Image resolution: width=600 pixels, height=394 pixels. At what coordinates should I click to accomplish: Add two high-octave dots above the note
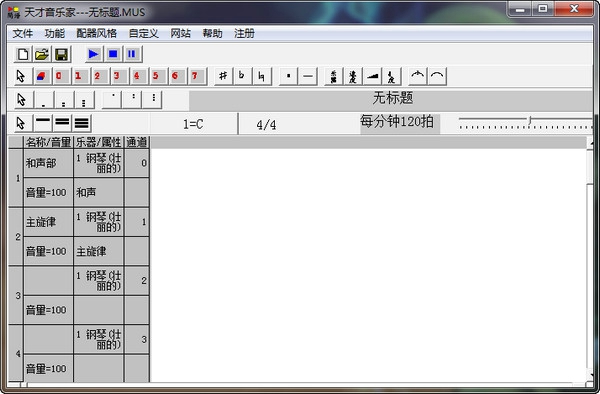coord(133,100)
